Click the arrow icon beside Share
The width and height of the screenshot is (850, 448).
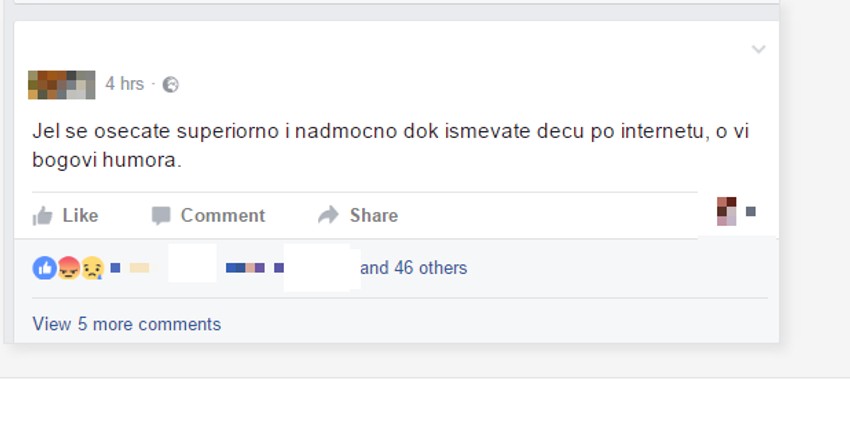pyautogui.click(x=329, y=215)
